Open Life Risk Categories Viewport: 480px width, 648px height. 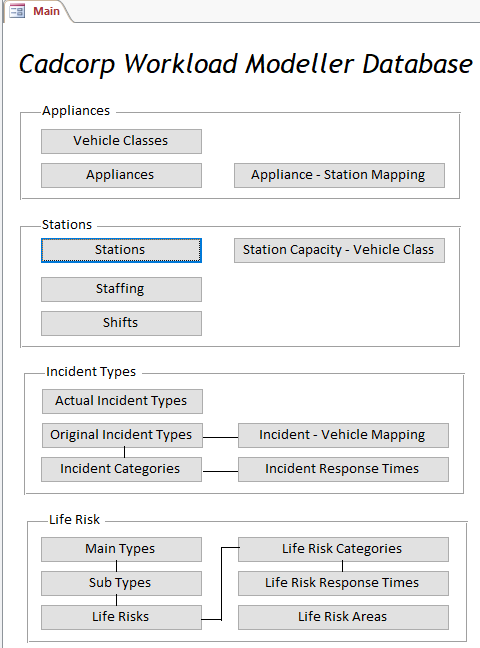[343, 549]
